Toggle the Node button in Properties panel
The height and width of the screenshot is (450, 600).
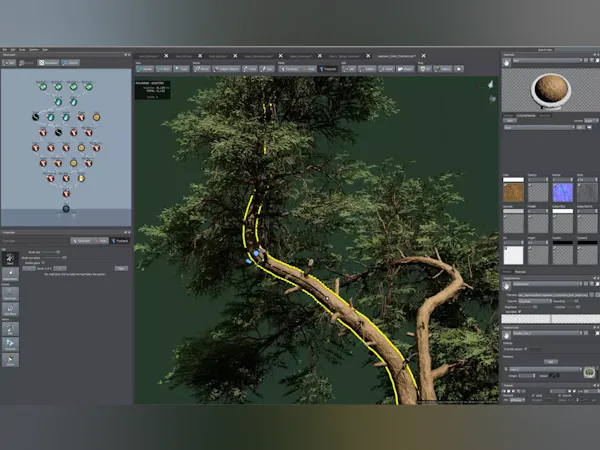coord(101,241)
